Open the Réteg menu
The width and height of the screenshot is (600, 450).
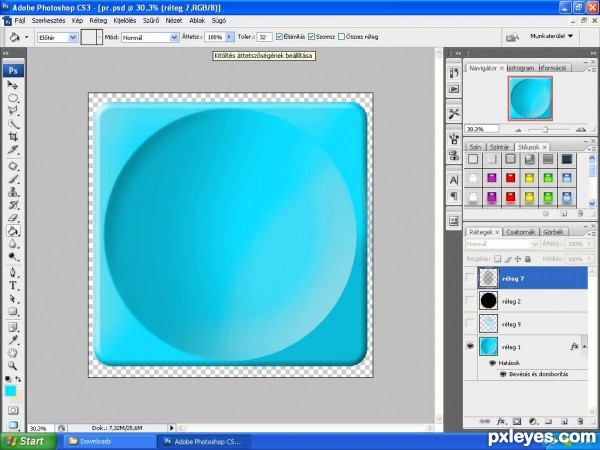[x=98, y=21]
